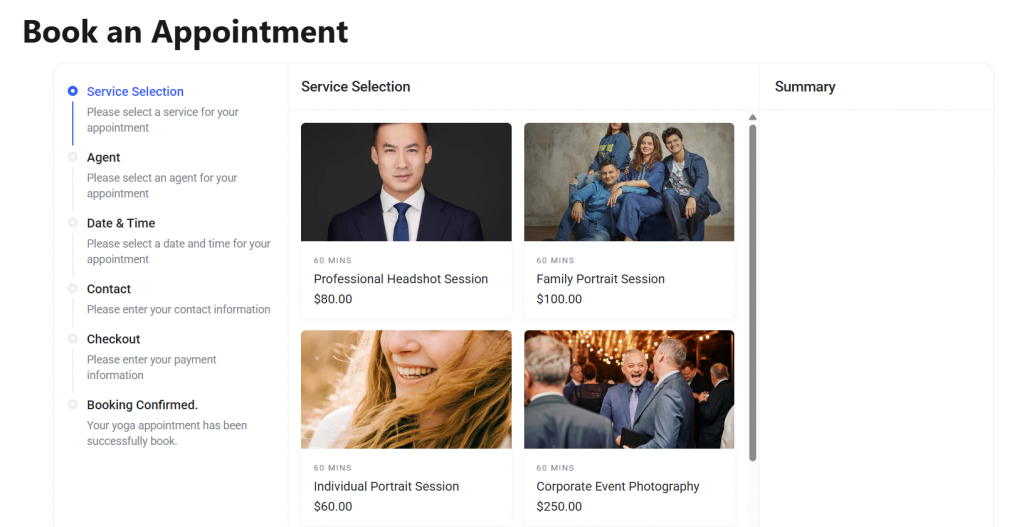This screenshot has width=1024, height=527.
Task: Click the Contact step bullet indicator
Action: (73, 289)
